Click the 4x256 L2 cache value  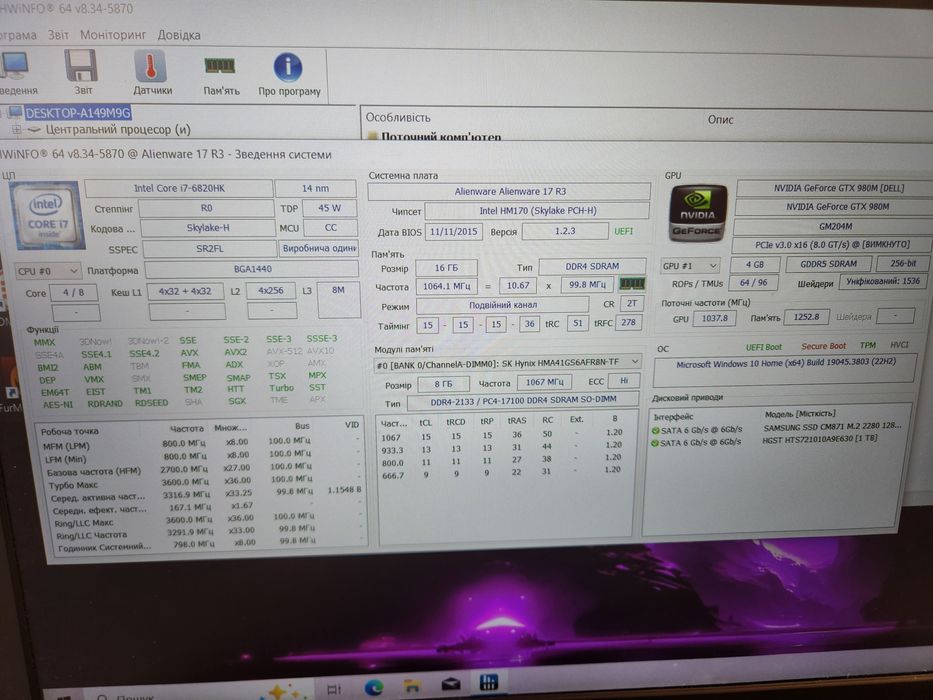point(271,290)
